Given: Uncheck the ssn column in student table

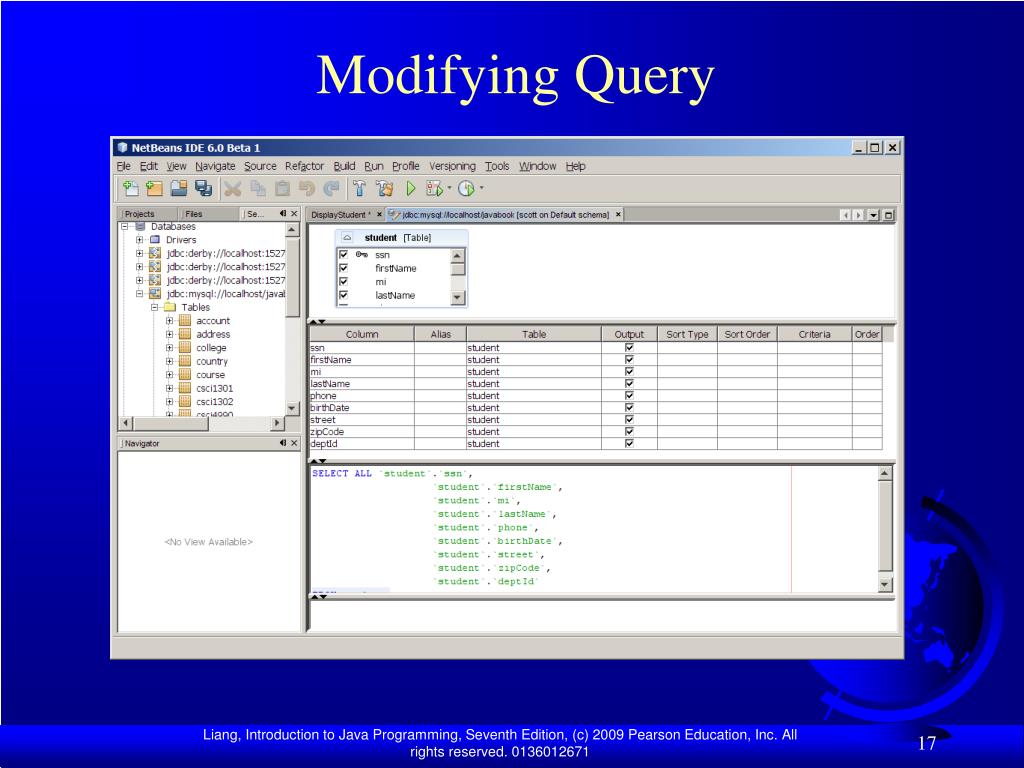Looking at the screenshot, I should point(344,255).
